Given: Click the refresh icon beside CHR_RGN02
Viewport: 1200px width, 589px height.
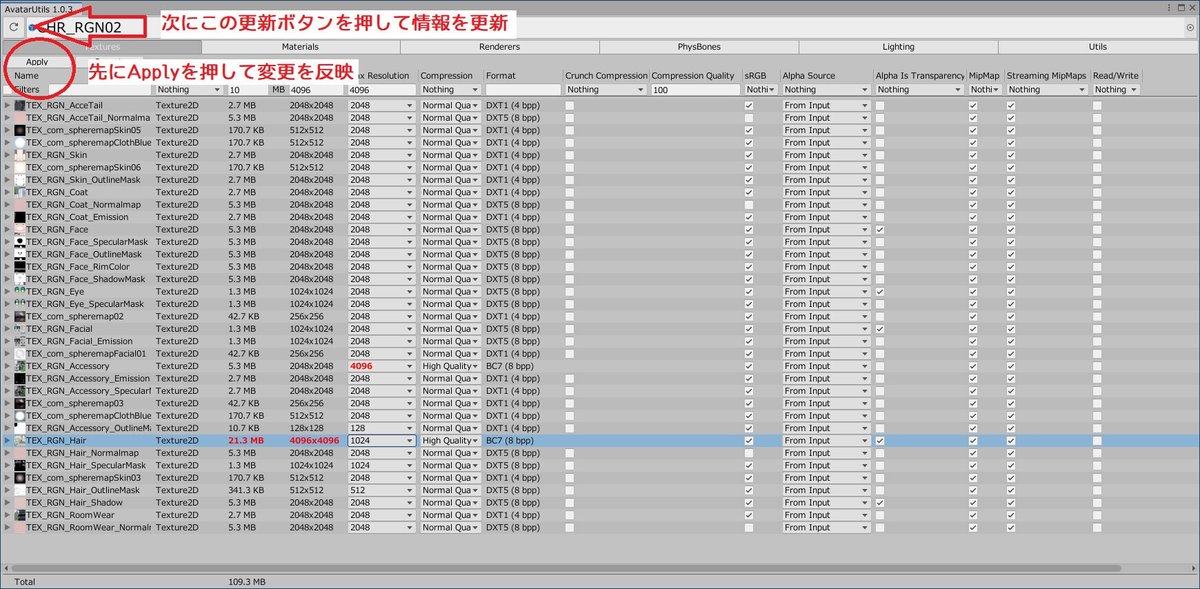Looking at the screenshot, I should point(14,28).
